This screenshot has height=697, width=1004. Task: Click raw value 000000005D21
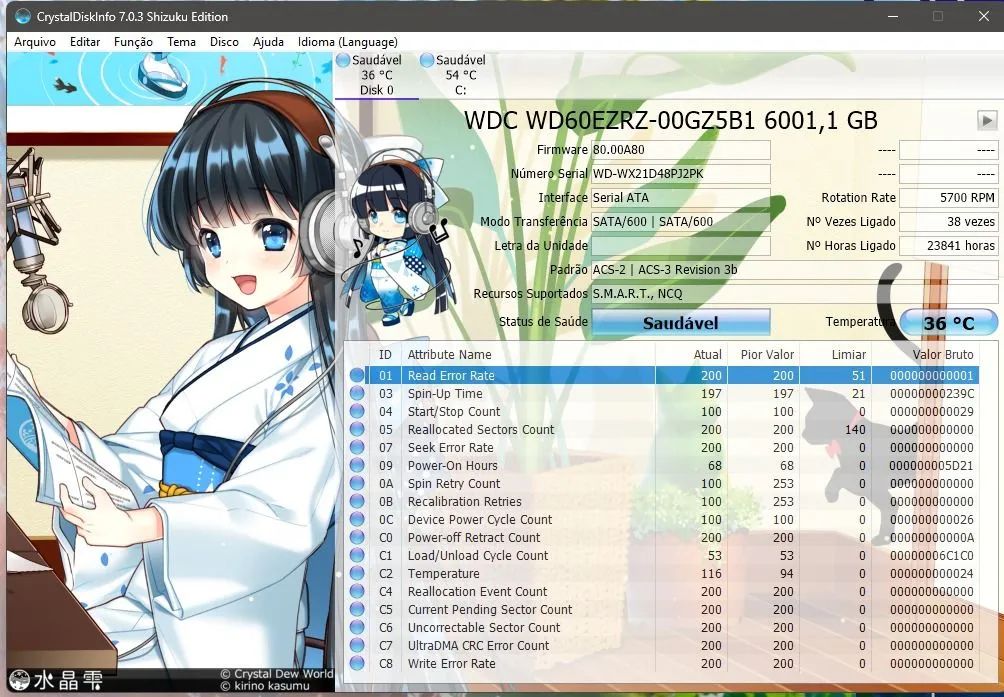click(x=931, y=465)
